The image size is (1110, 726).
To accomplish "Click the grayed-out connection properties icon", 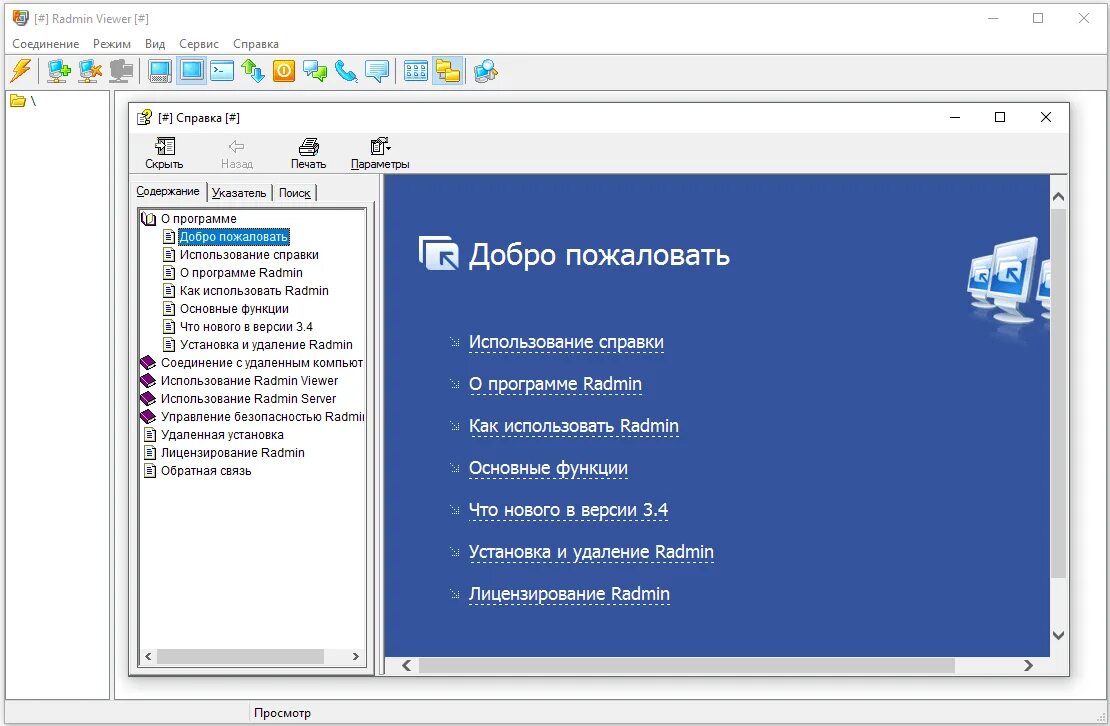I will 121,71.
